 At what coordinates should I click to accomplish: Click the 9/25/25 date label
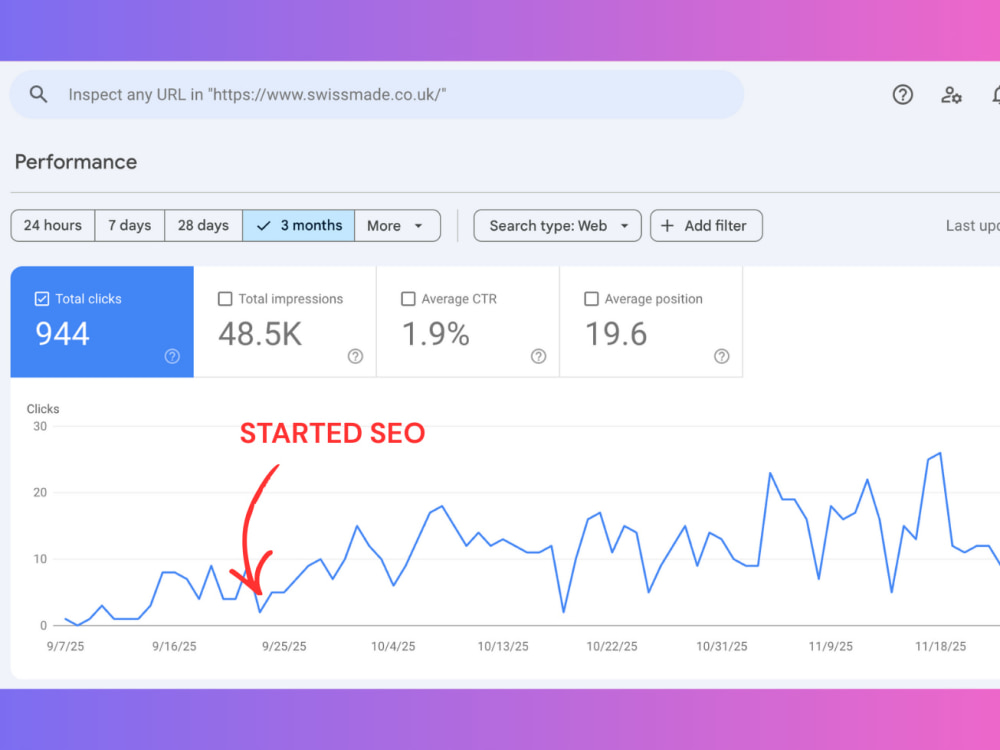(284, 646)
